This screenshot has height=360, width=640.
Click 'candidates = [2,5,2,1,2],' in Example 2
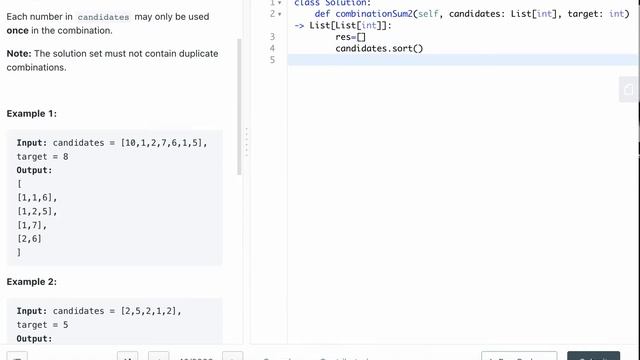[117, 311]
